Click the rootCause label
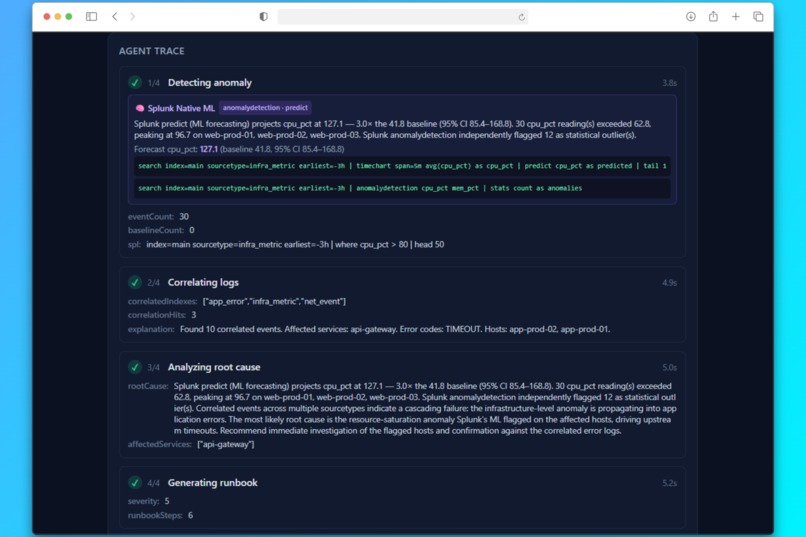Screen dimensions: 806x537 148,386
